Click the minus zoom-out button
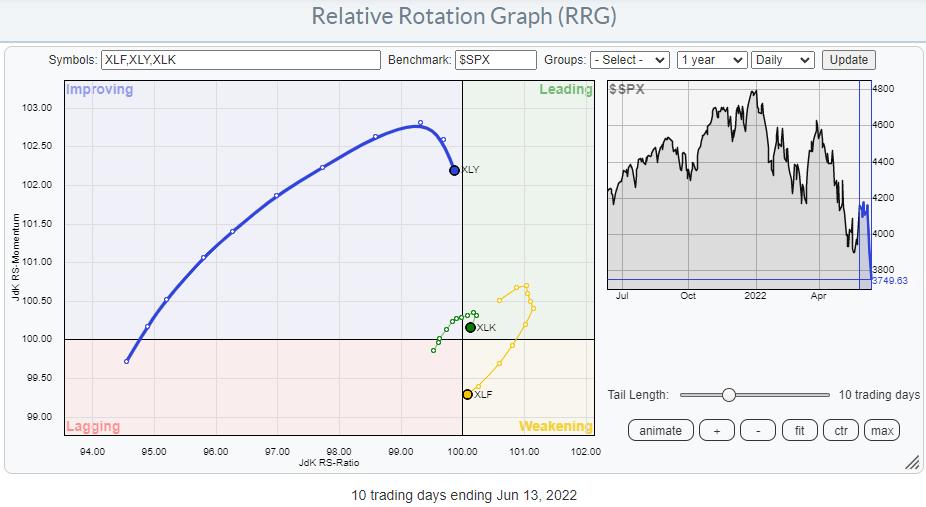This screenshot has height=507, width=926. [758, 430]
